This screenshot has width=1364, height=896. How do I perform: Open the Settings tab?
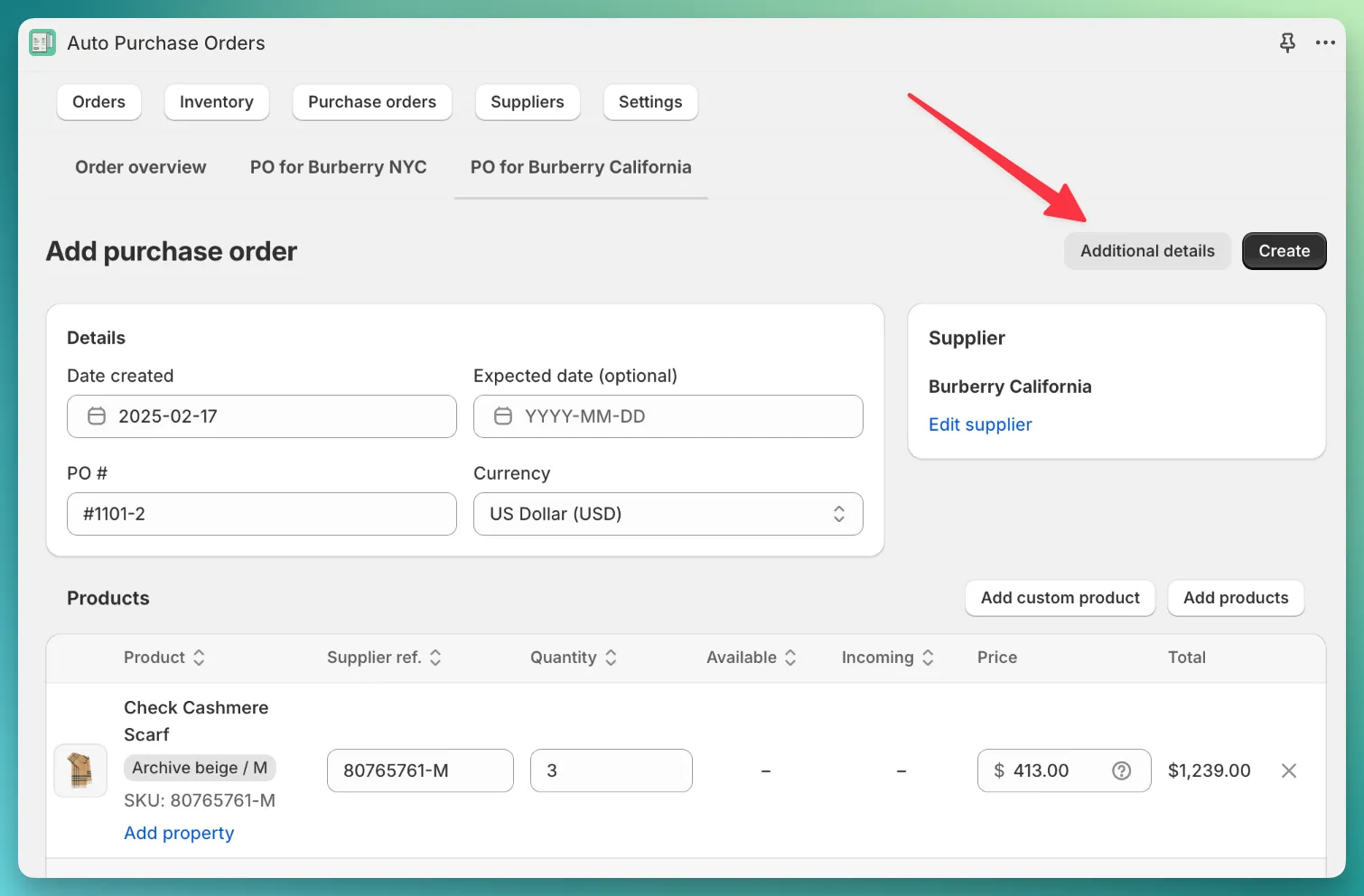pyautogui.click(x=650, y=102)
